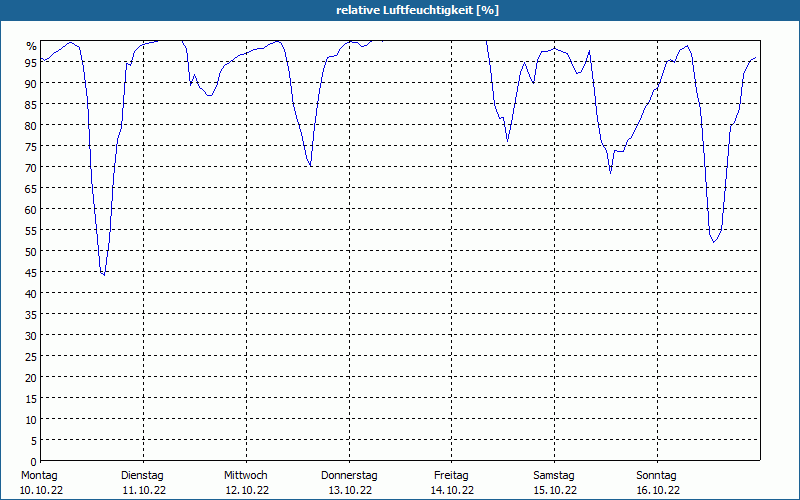Click the date '12.10.22'
Image resolution: width=800 pixels, height=500 pixels.
click(x=247, y=490)
